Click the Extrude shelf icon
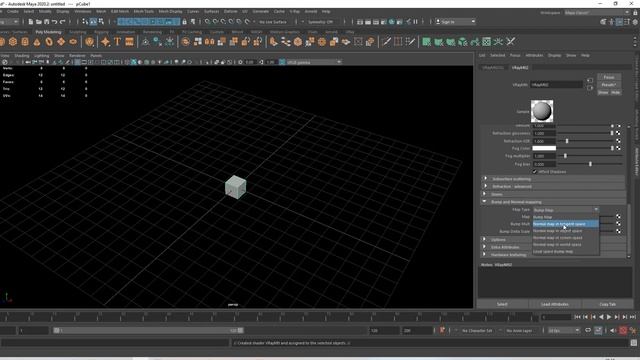This screenshot has width=640, height=360. [273, 42]
